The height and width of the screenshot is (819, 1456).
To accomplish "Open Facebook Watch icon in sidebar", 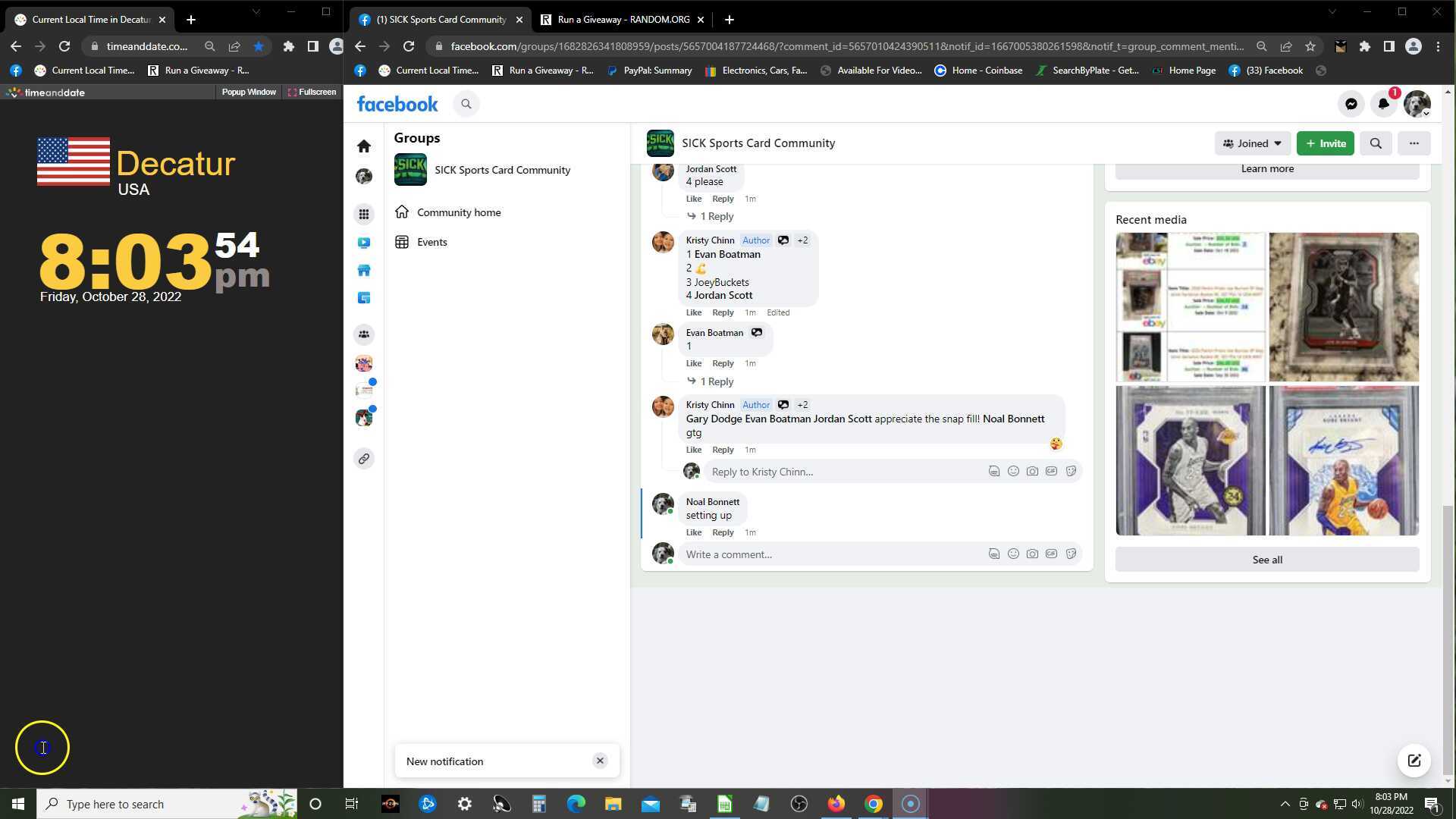I will click(x=364, y=243).
